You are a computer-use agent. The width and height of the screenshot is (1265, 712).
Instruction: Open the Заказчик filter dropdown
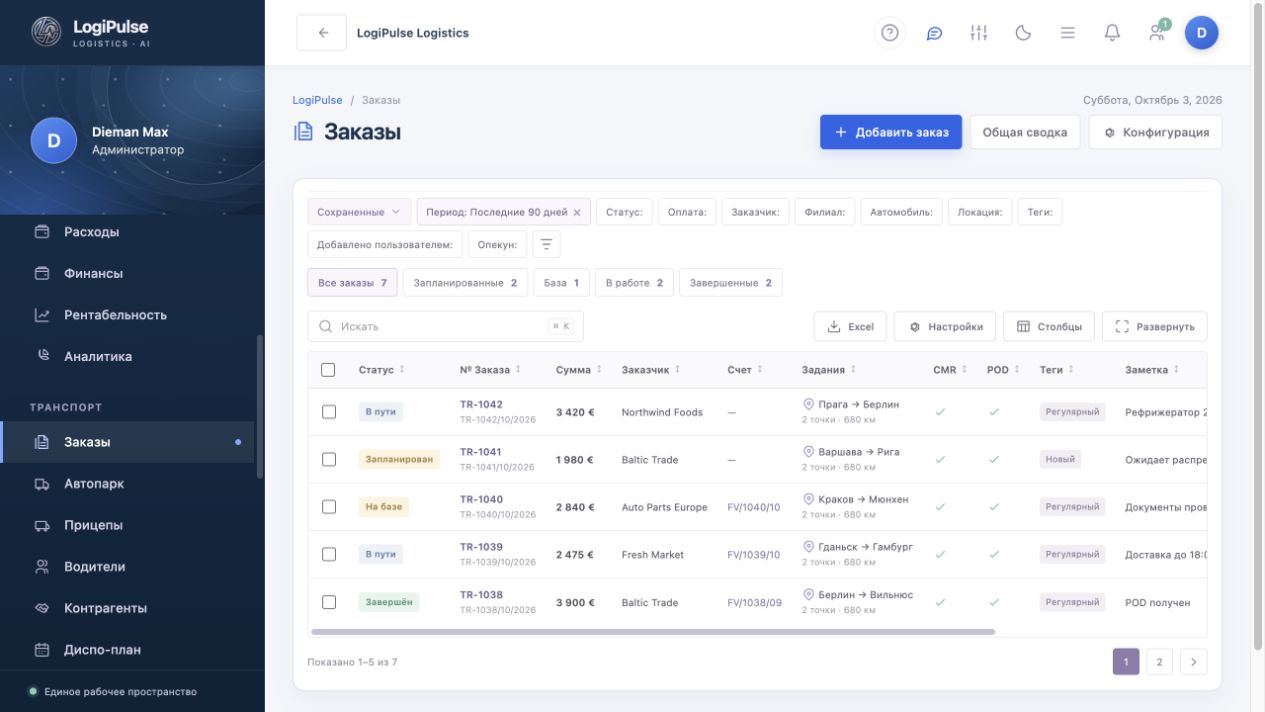(756, 212)
